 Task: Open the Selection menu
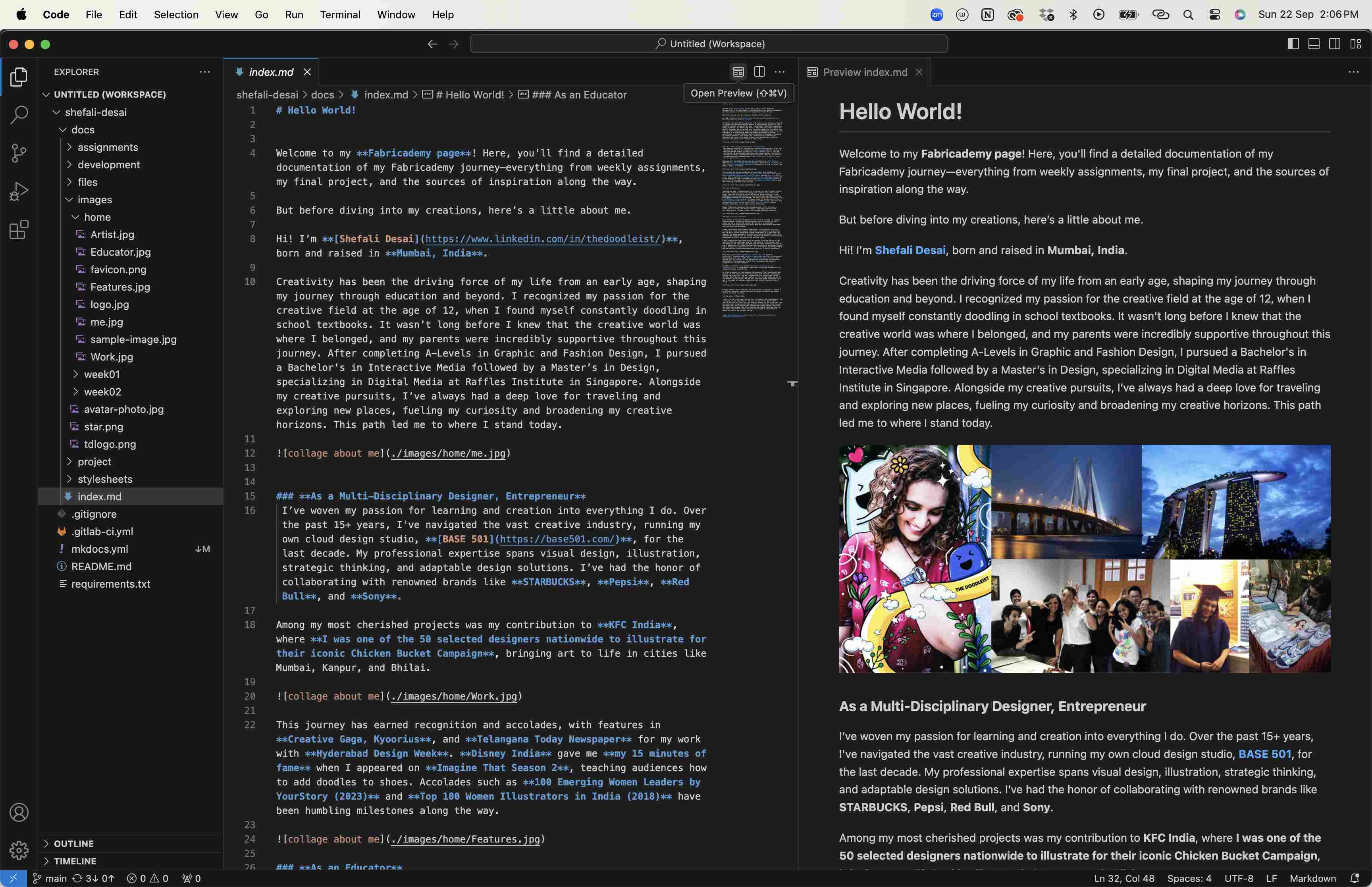click(x=175, y=14)
